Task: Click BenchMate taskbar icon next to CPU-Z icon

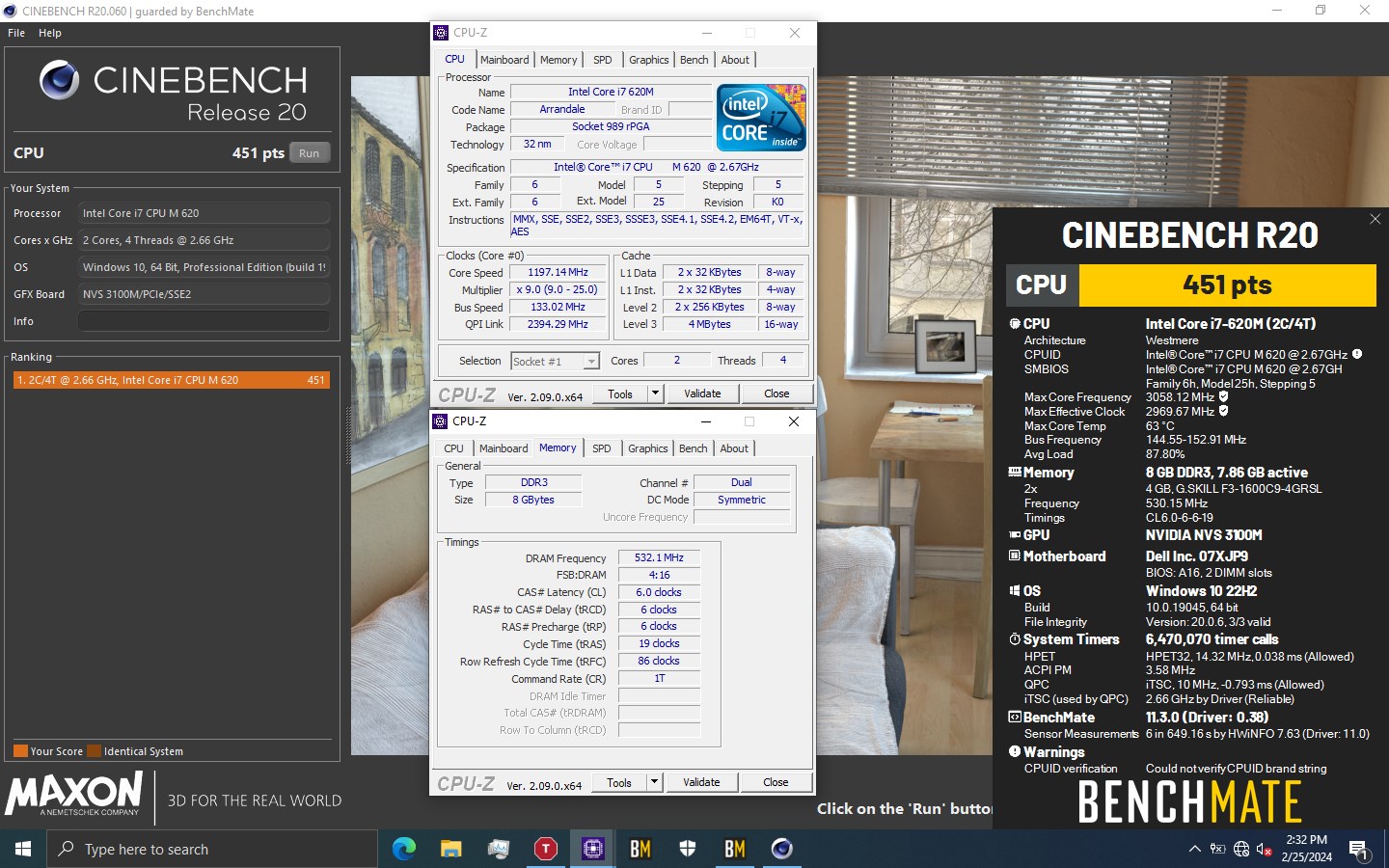Action: [x=640, y=849]
